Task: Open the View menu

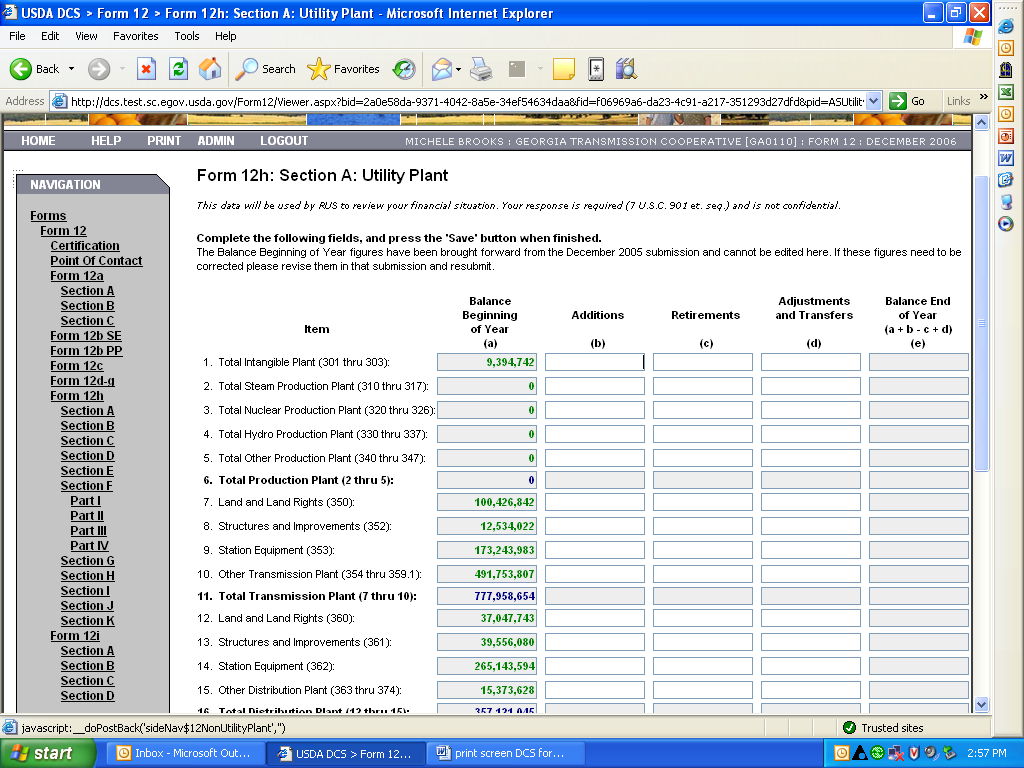Action: 86,36
